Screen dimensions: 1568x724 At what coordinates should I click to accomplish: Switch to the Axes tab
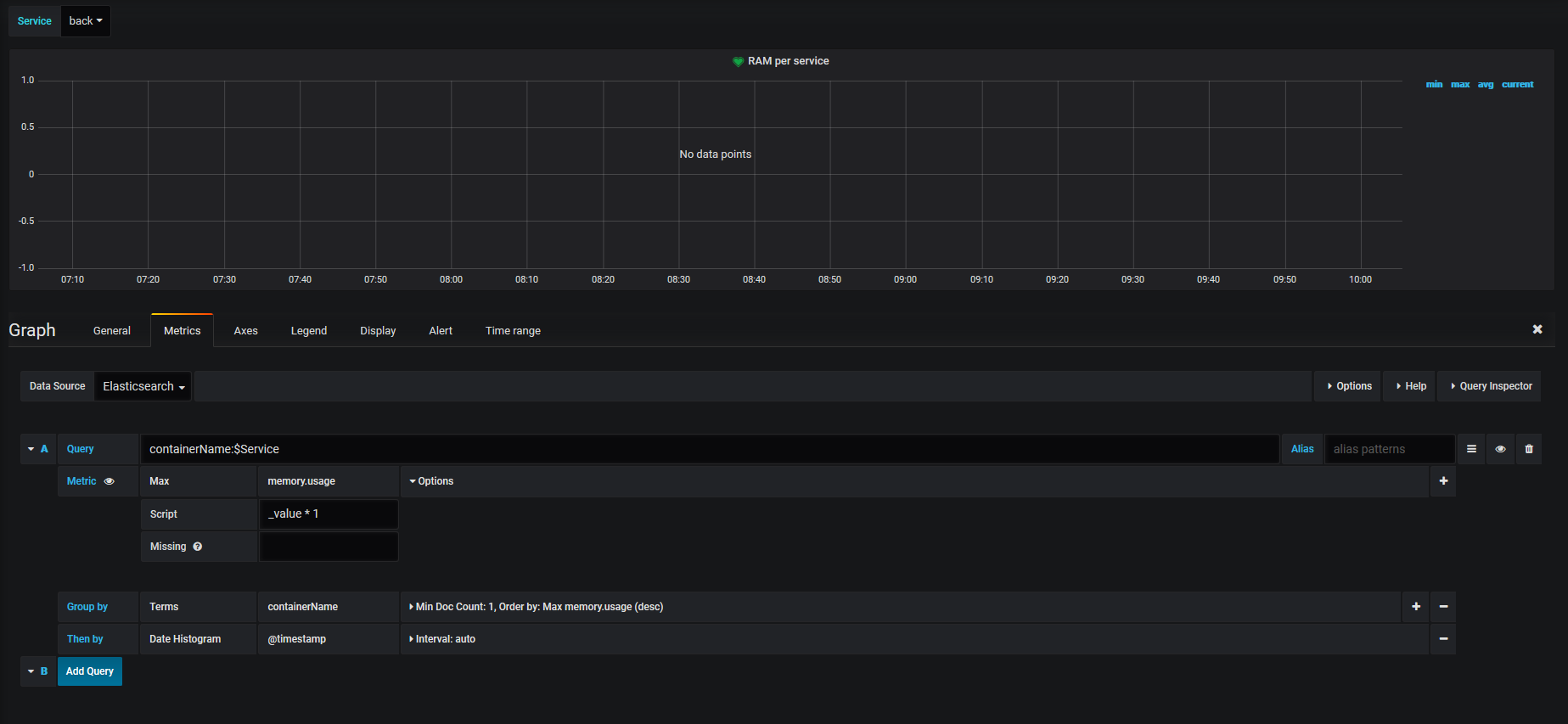pos(246,331)
